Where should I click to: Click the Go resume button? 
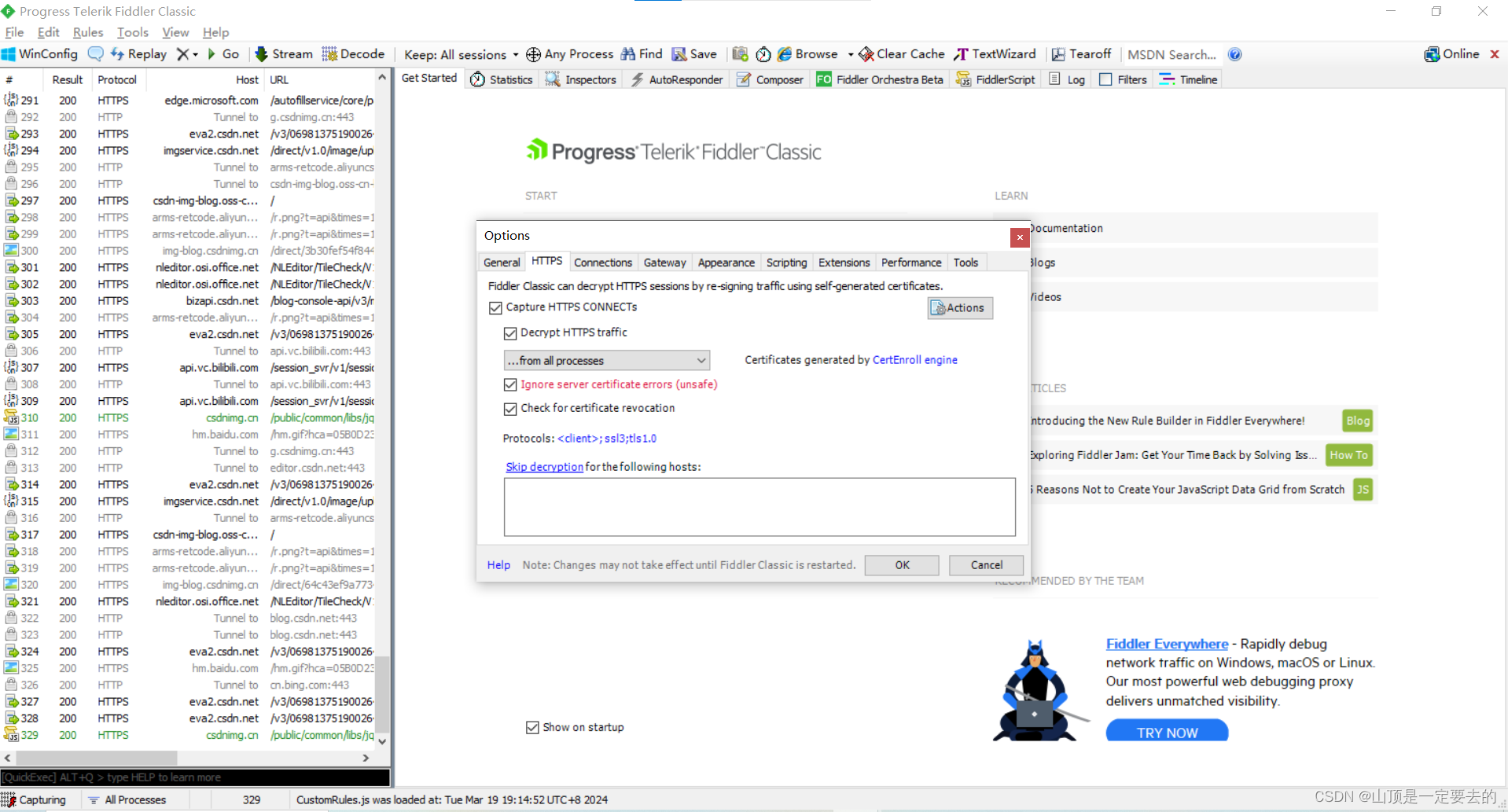tap(223, 54)
